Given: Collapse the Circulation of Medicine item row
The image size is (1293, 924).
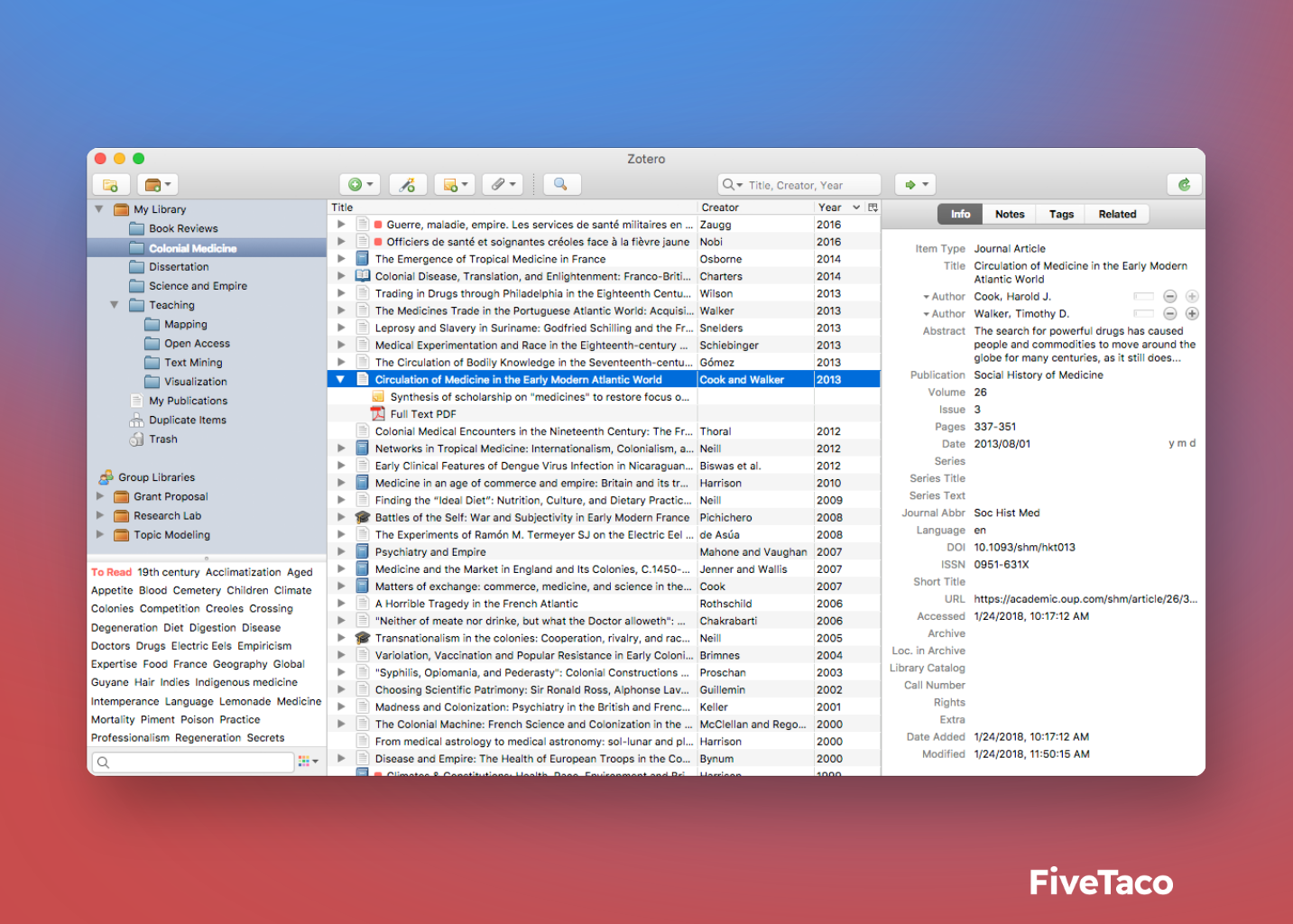Looking at the screenshot, I should (x=340, y=380).
